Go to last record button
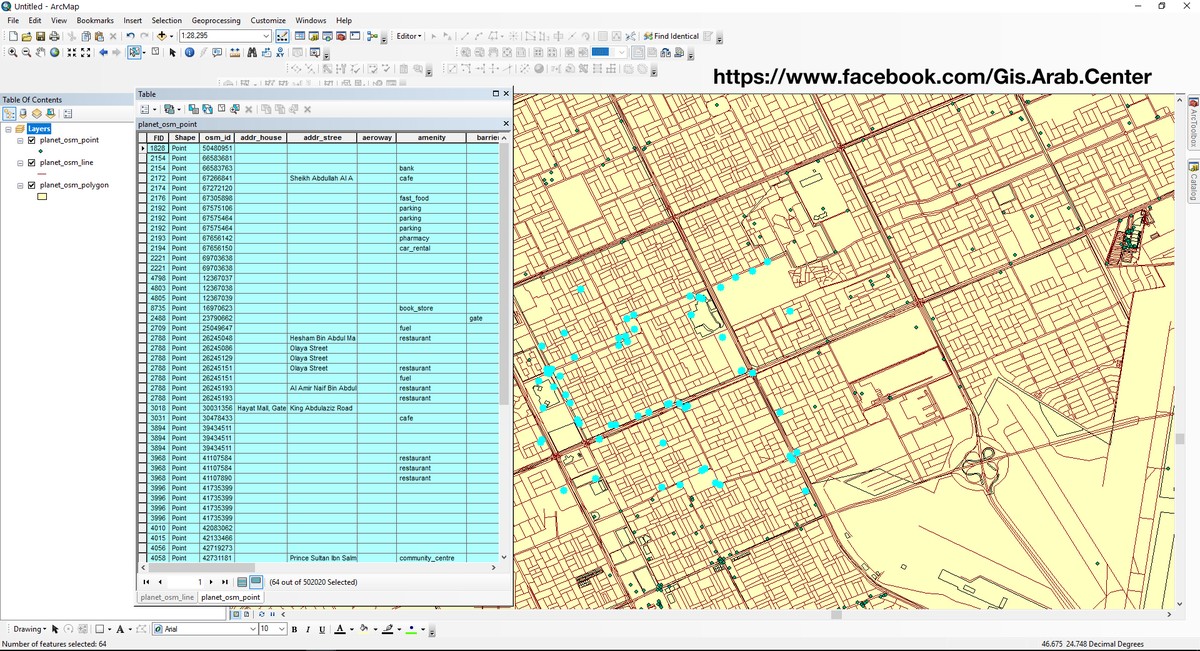This screenshot has height=651, width=1200. point(224,581)
